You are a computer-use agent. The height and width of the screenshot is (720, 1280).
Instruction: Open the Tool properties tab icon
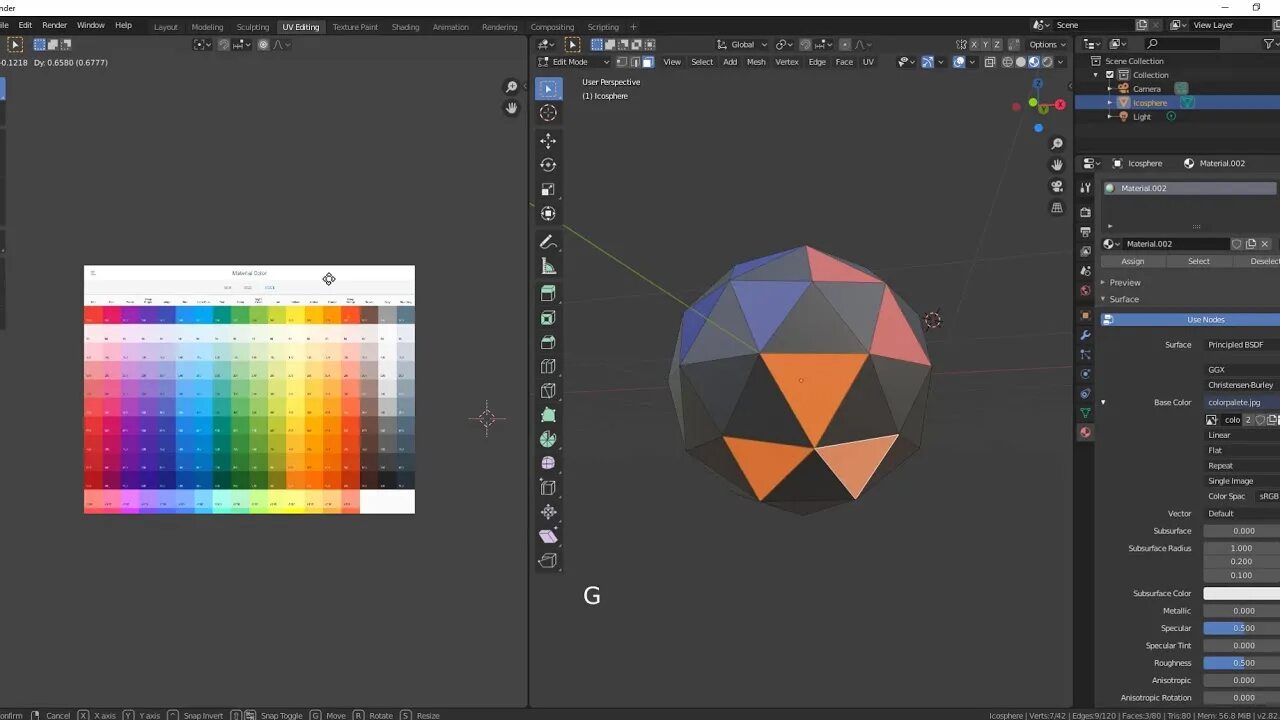pyautogui.click(x=1085, y=188)
